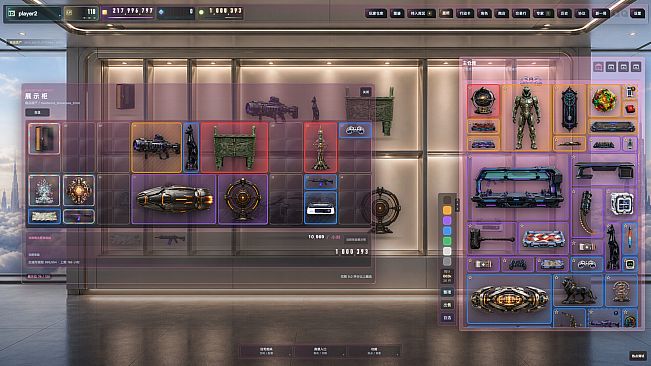Switch to the first warehouse tab icon

[x=598, y=67]
